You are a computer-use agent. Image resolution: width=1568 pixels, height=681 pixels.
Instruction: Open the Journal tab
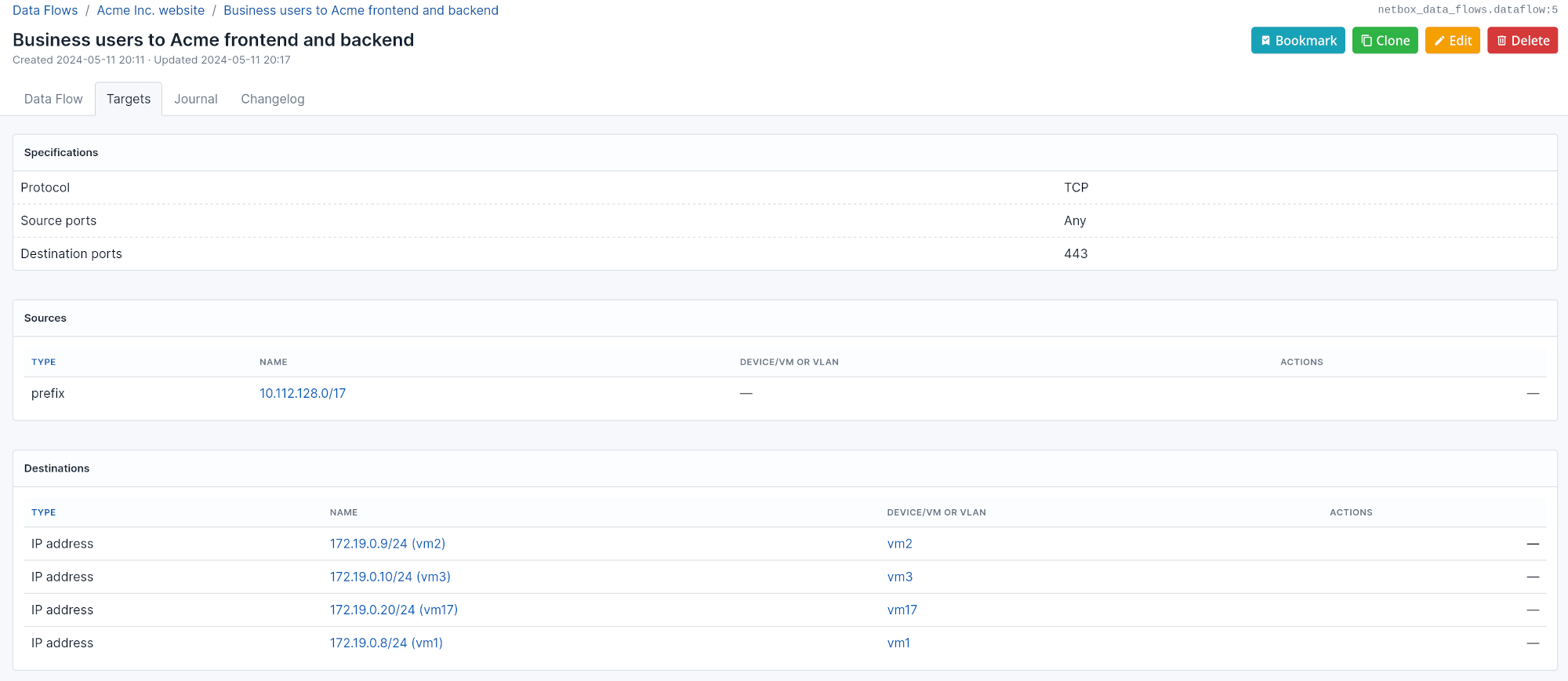coord(196,99)
